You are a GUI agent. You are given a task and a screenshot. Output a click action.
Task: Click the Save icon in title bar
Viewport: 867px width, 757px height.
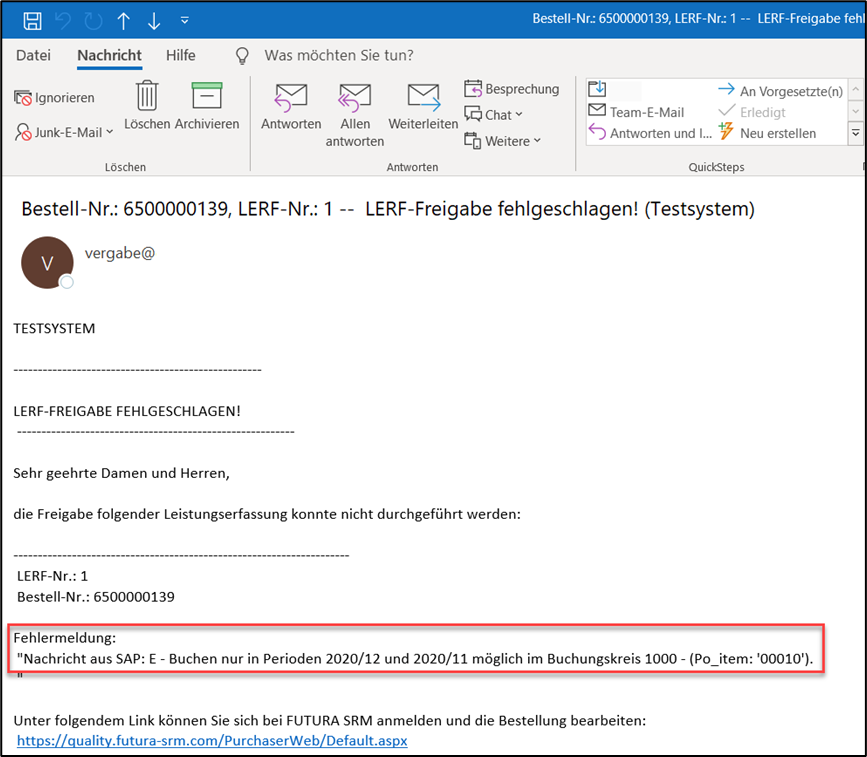[x=32, y=20]
